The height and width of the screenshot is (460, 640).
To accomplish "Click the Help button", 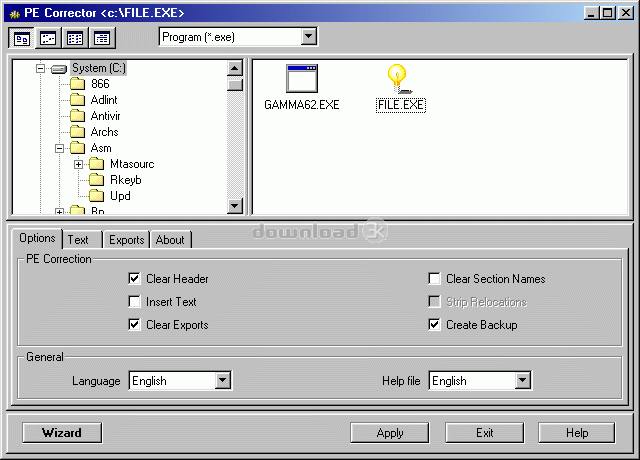I will pyautogui.click(x=577, y=433).
